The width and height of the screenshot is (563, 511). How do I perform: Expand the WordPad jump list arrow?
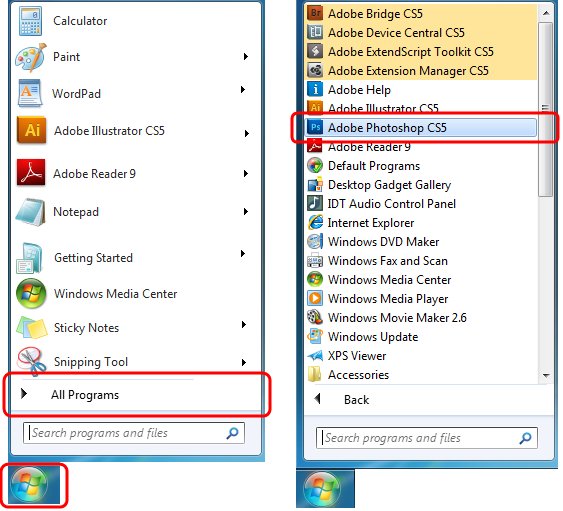(243, 89)
